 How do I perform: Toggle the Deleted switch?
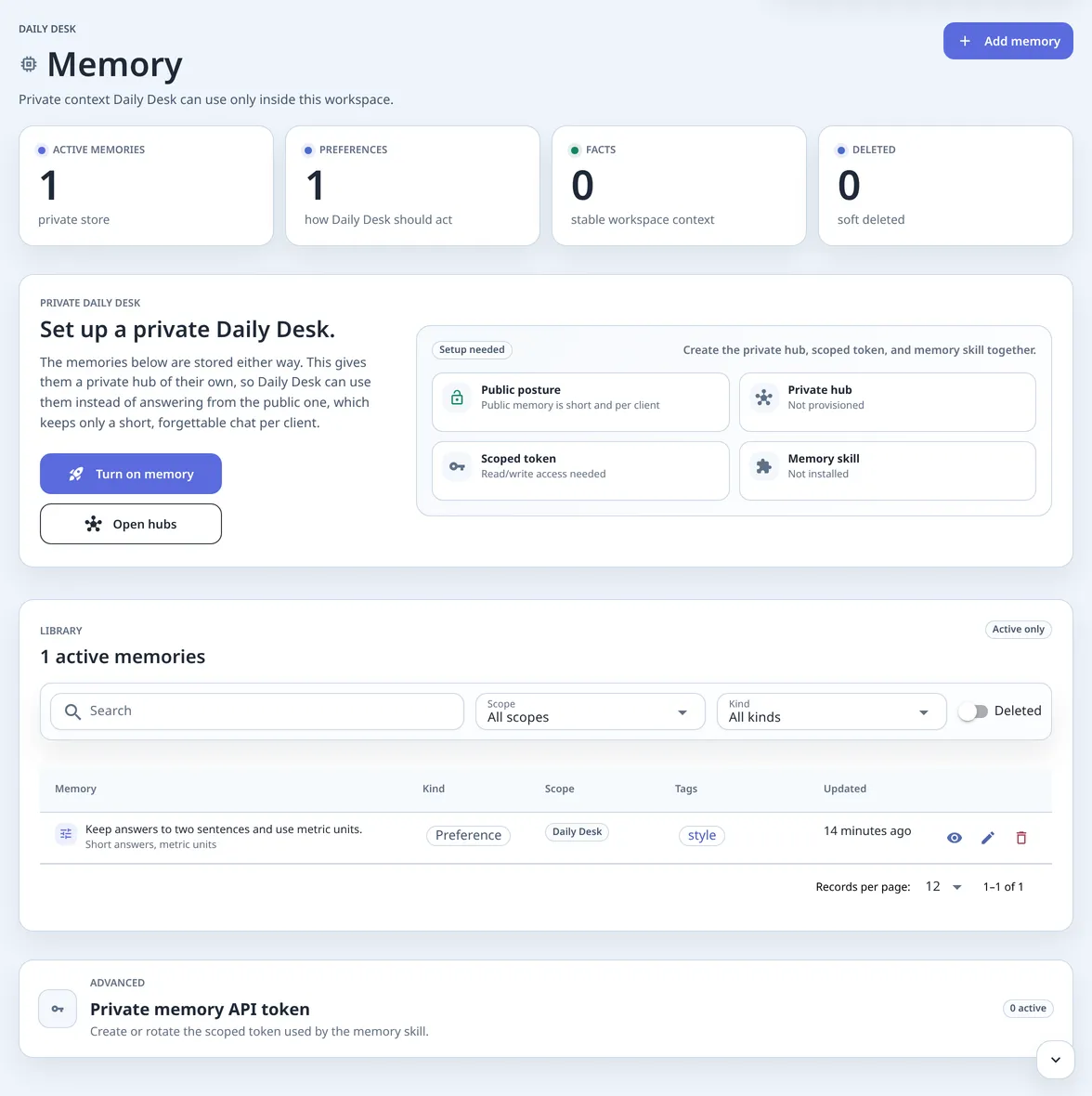click(x=972, y=711)
